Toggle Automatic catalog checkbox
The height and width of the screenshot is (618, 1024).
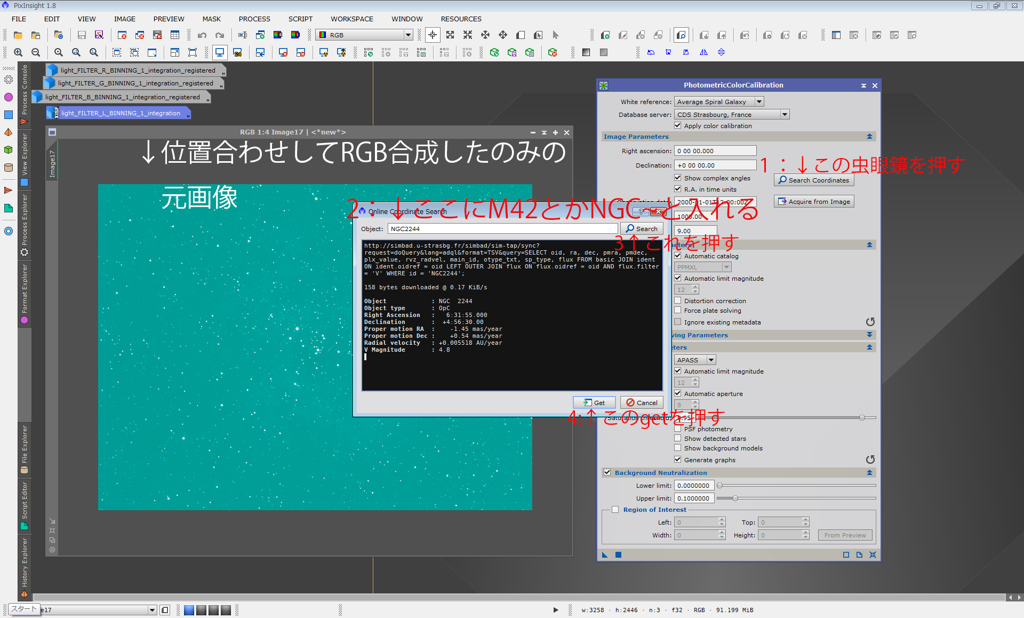(x=678, y=256)
